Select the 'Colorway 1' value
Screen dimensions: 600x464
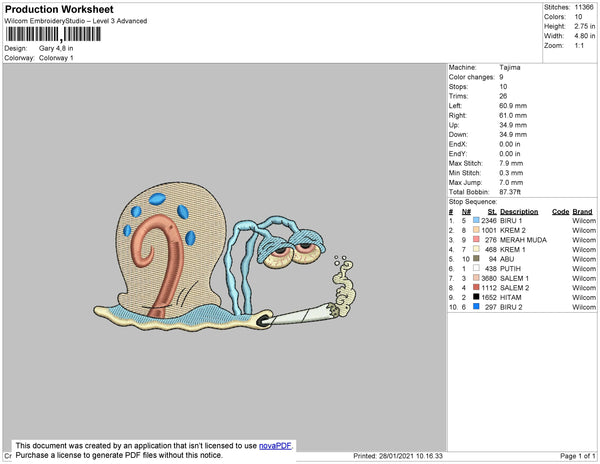56,58
